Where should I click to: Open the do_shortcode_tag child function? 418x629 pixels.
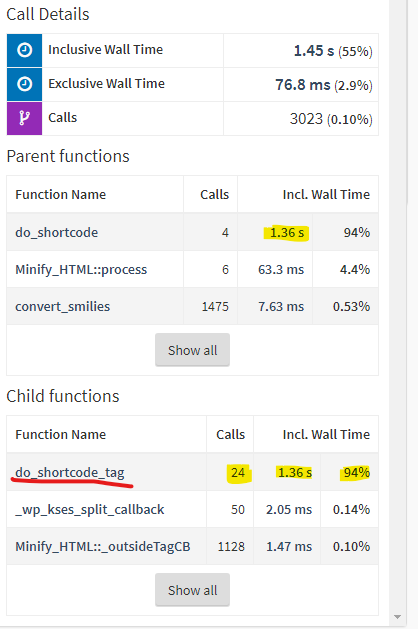click(70, 473)
